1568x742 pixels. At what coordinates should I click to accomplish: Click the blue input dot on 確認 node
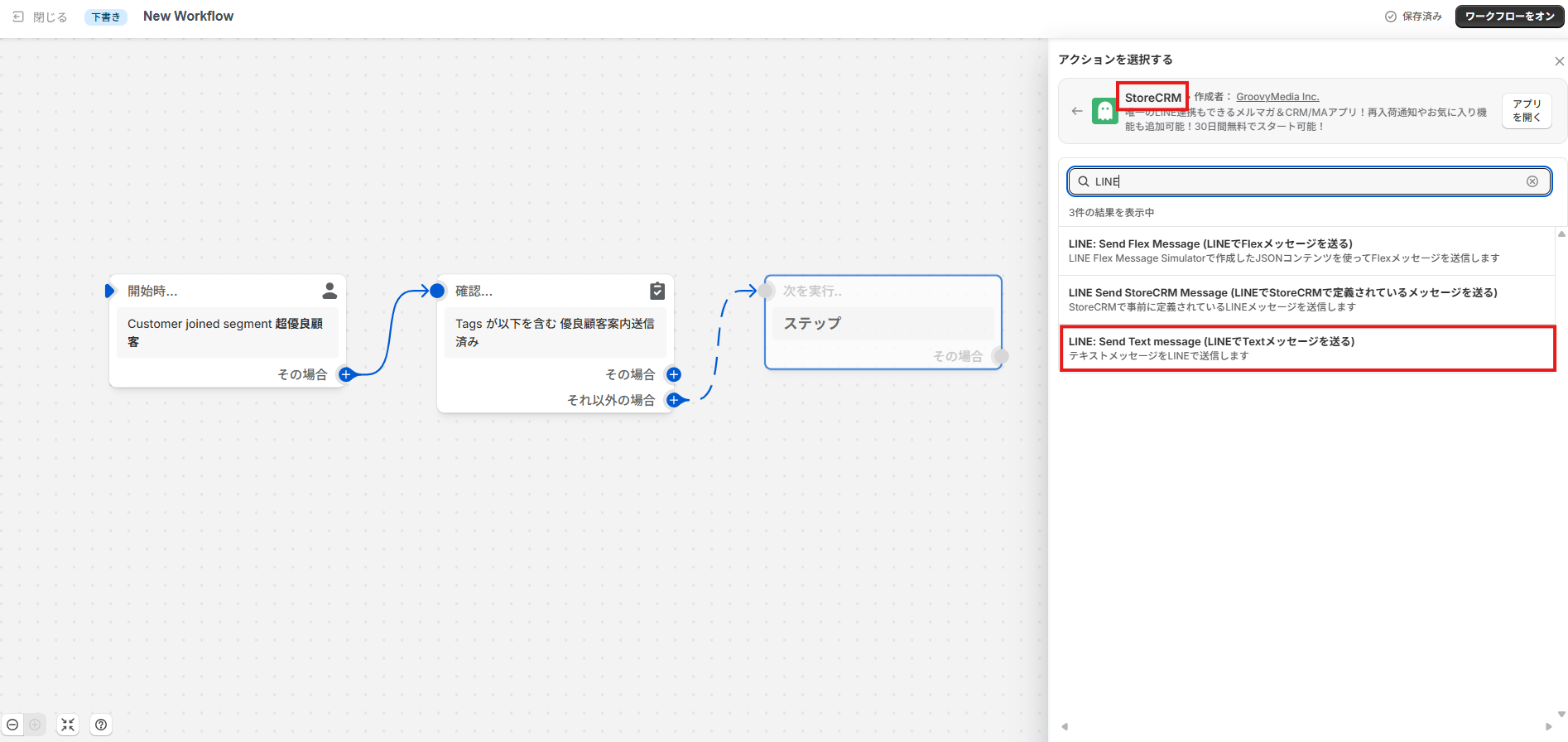437,291
